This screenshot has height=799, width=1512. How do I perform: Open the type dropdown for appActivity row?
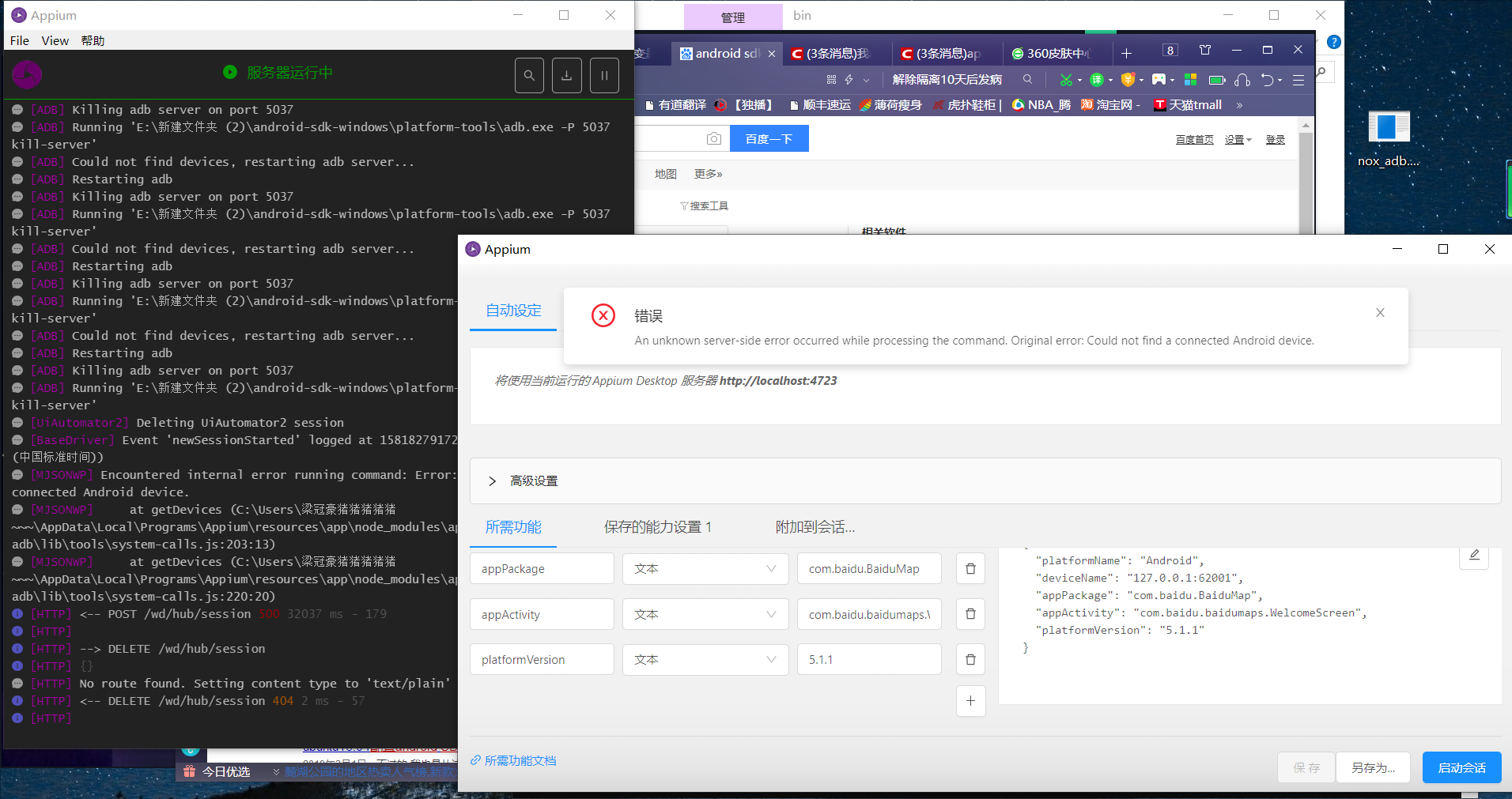point(705,614)
